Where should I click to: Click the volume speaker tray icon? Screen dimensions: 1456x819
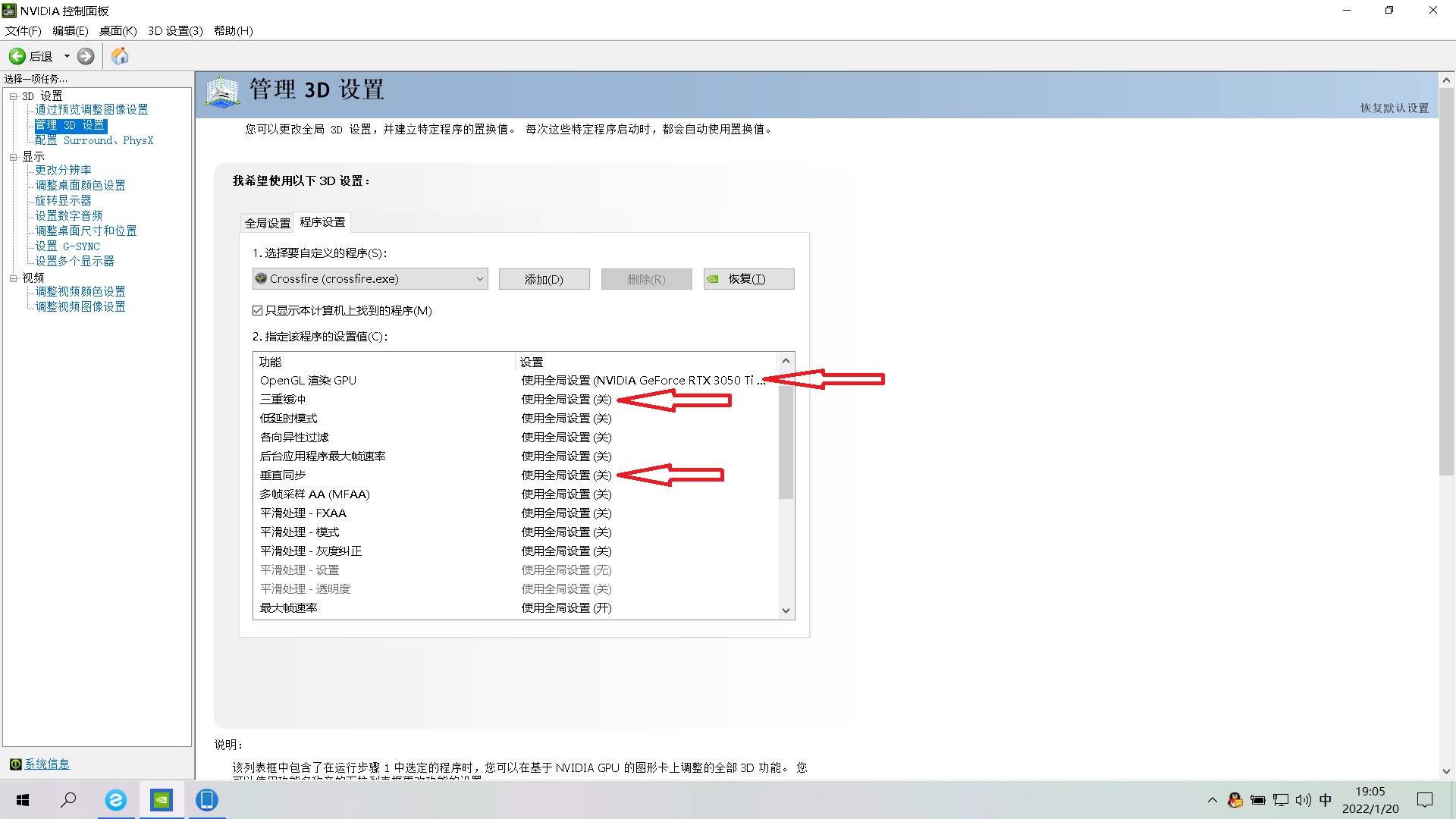[1303, 800]
